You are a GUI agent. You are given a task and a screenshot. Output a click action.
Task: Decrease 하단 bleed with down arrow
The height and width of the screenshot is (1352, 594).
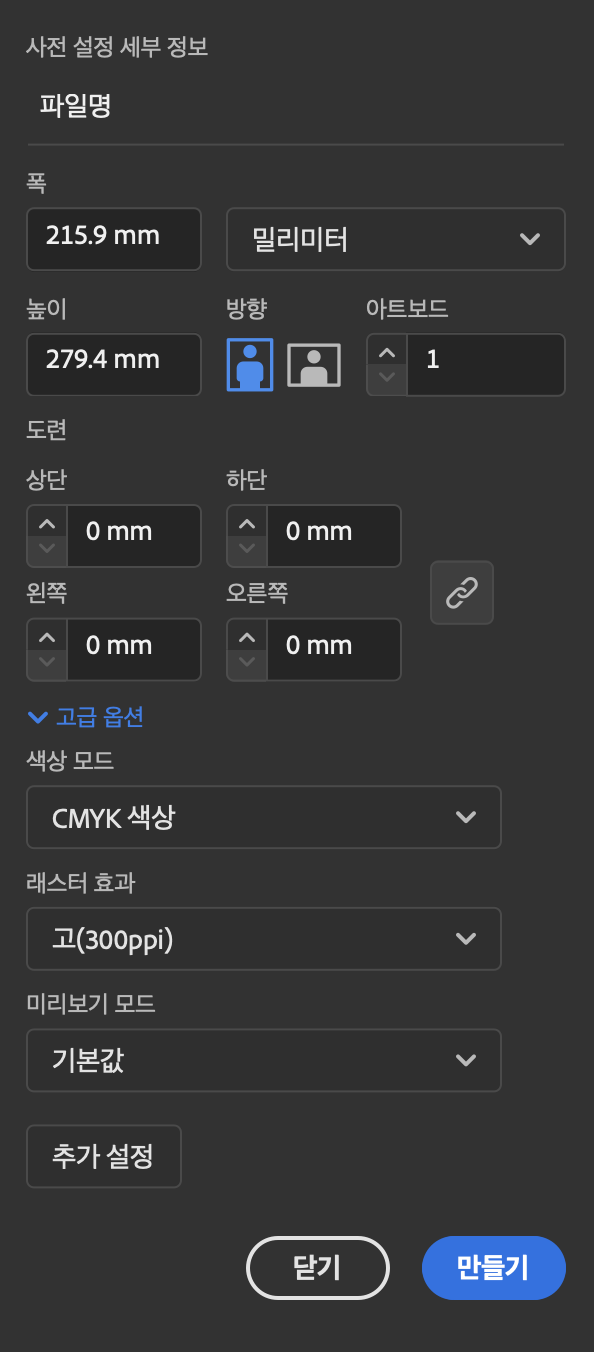tap(247, 551)
